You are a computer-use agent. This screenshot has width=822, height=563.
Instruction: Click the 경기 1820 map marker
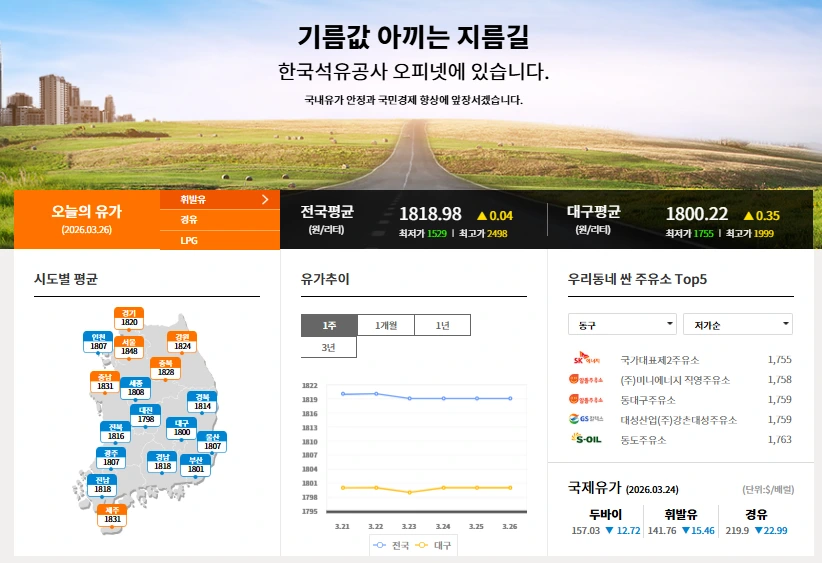coord(129,318)
